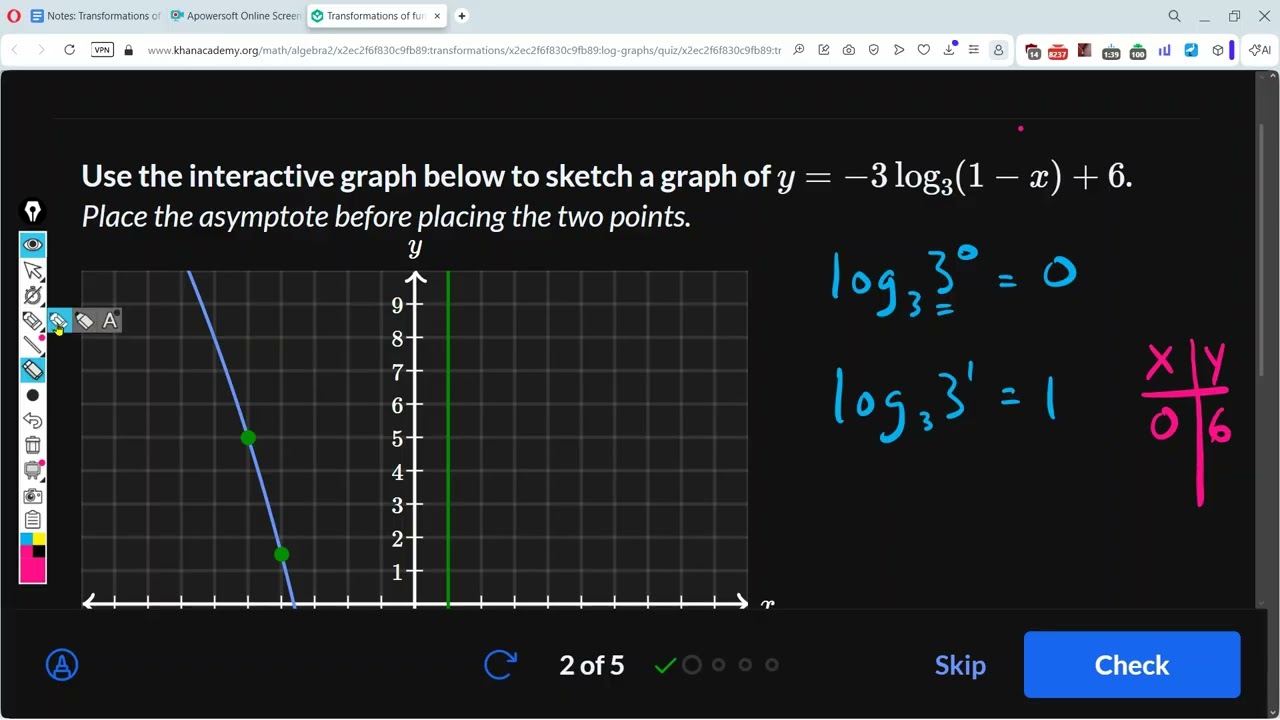
Task: Click the clipboard icon in drawing toolbar
Action: [33, 520]
